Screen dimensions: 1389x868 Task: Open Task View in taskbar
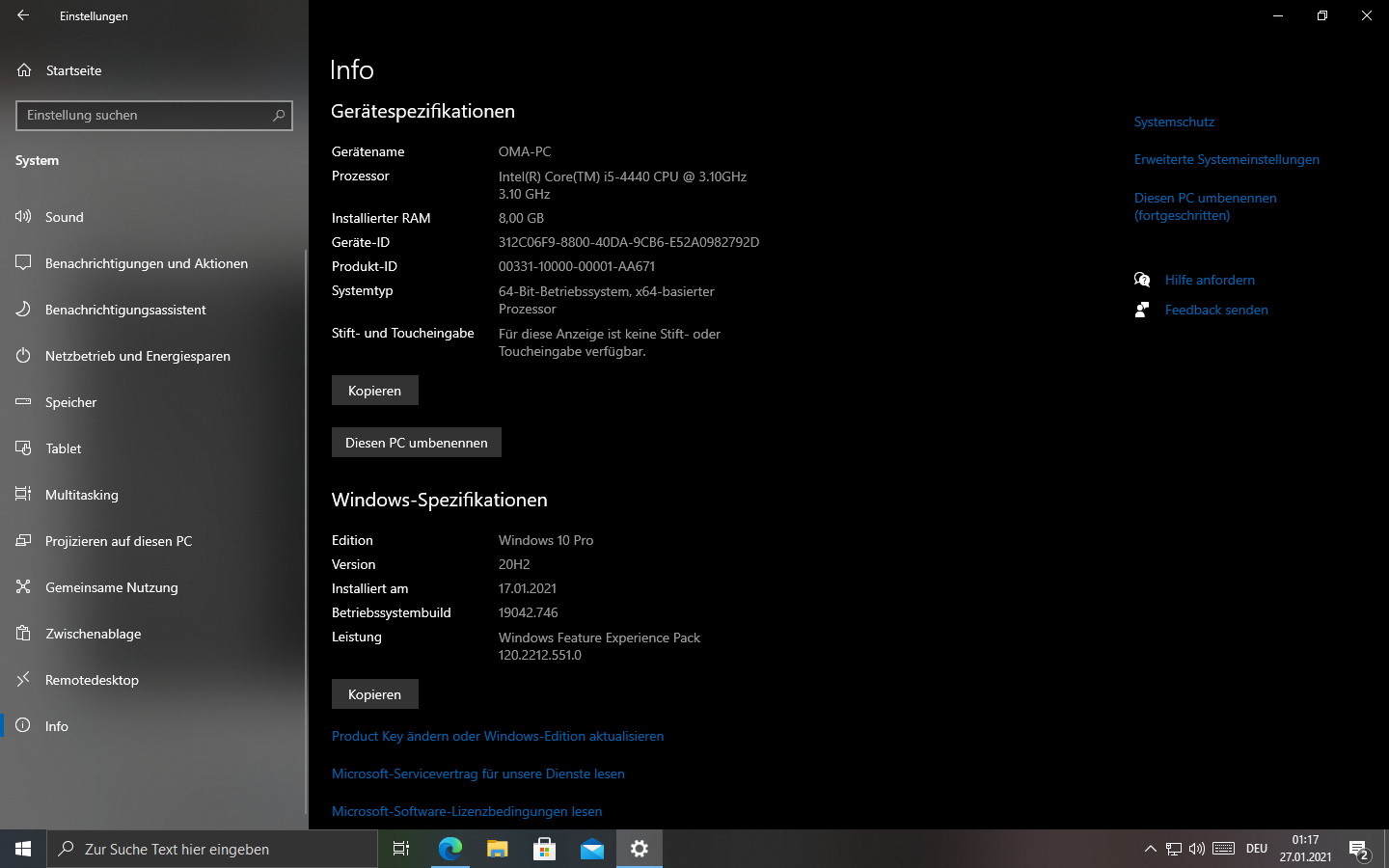[x=401, y=849]
